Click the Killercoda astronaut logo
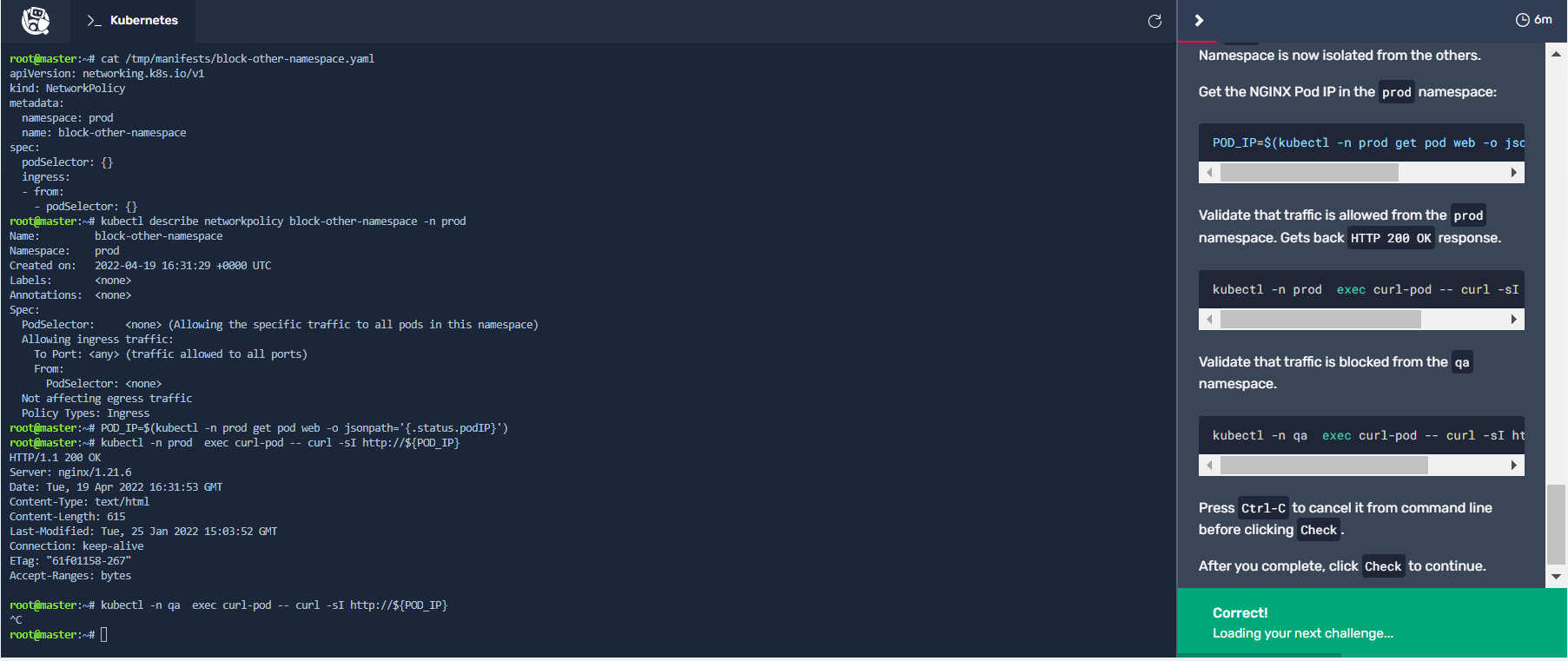 click(x=36, y=20)
